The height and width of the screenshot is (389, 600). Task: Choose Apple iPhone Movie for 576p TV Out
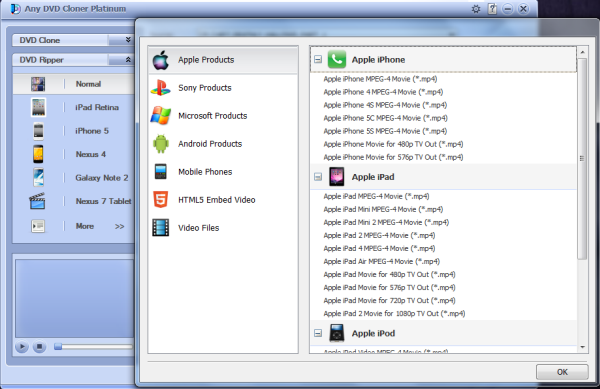pos(393,157)
